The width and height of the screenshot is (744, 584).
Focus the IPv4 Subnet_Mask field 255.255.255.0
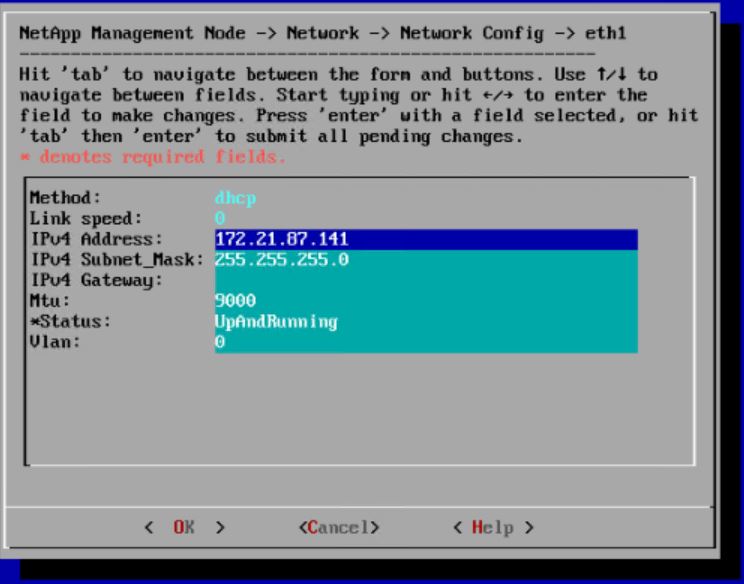(426, 260)
